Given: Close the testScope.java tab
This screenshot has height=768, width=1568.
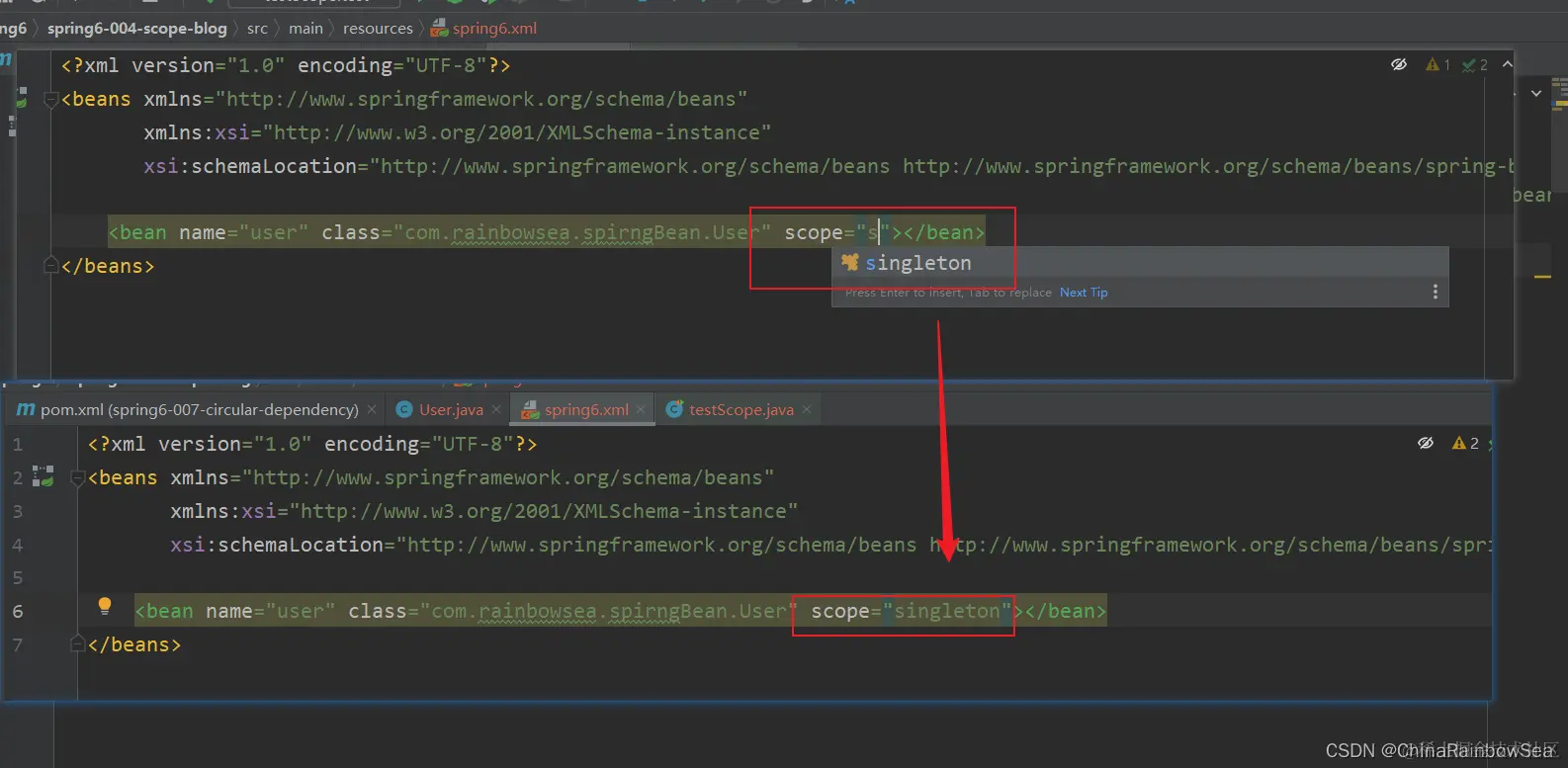Looking at the screenshot, I should click(807, 409).
